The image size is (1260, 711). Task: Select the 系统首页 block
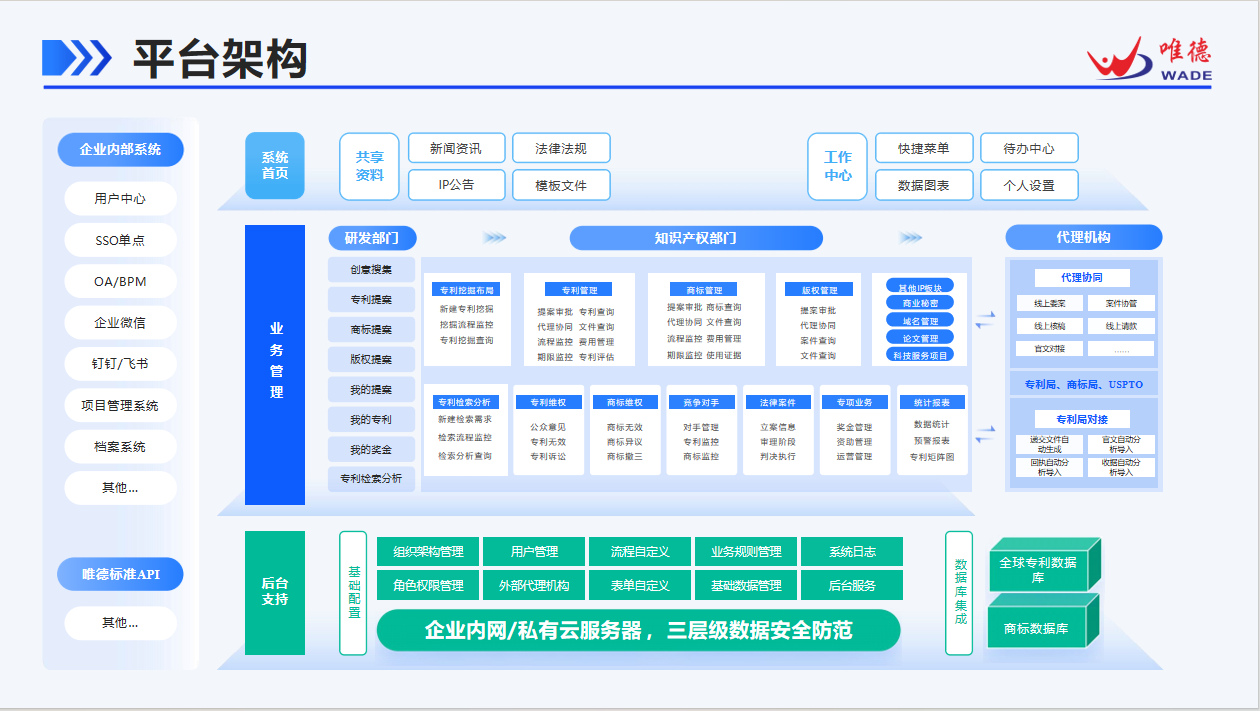click(x=275, y=165)
